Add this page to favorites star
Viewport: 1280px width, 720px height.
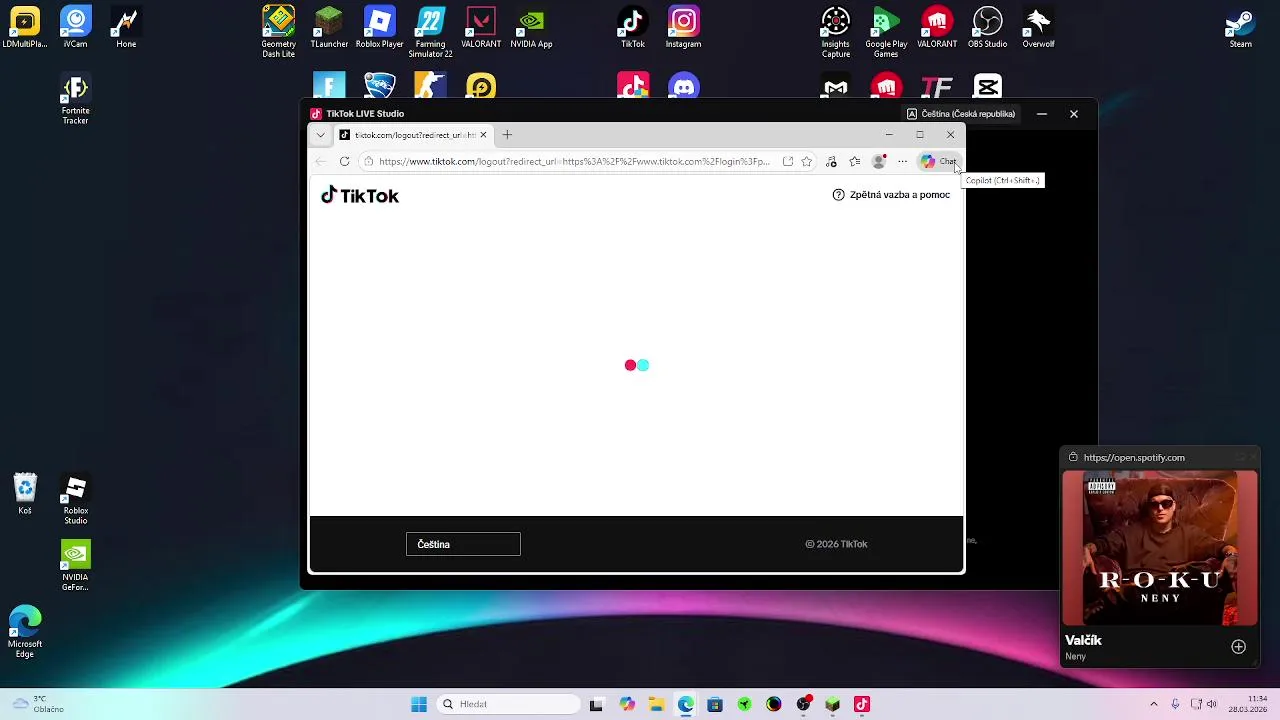(807, 161)
